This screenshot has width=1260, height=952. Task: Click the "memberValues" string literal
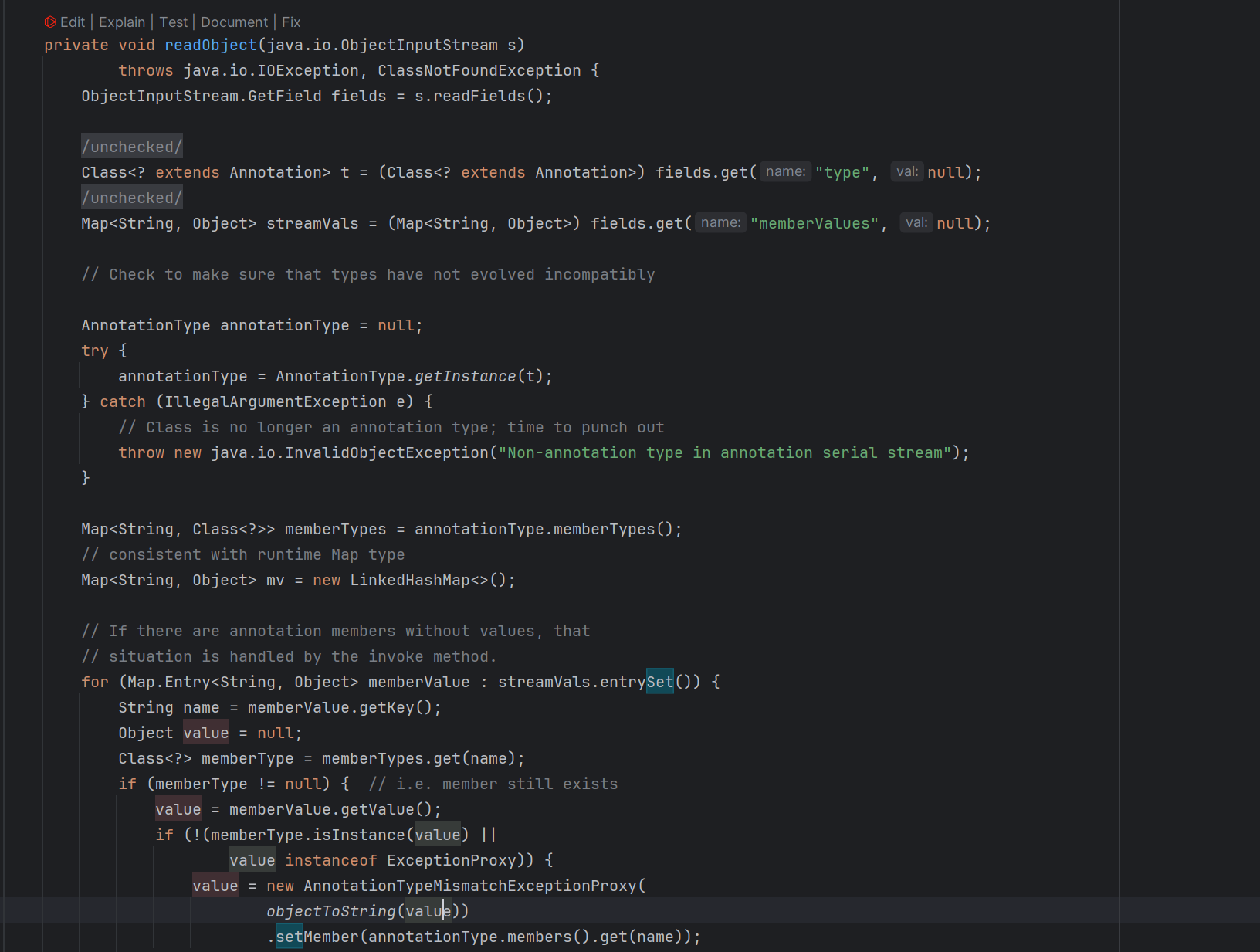point(815,223)
